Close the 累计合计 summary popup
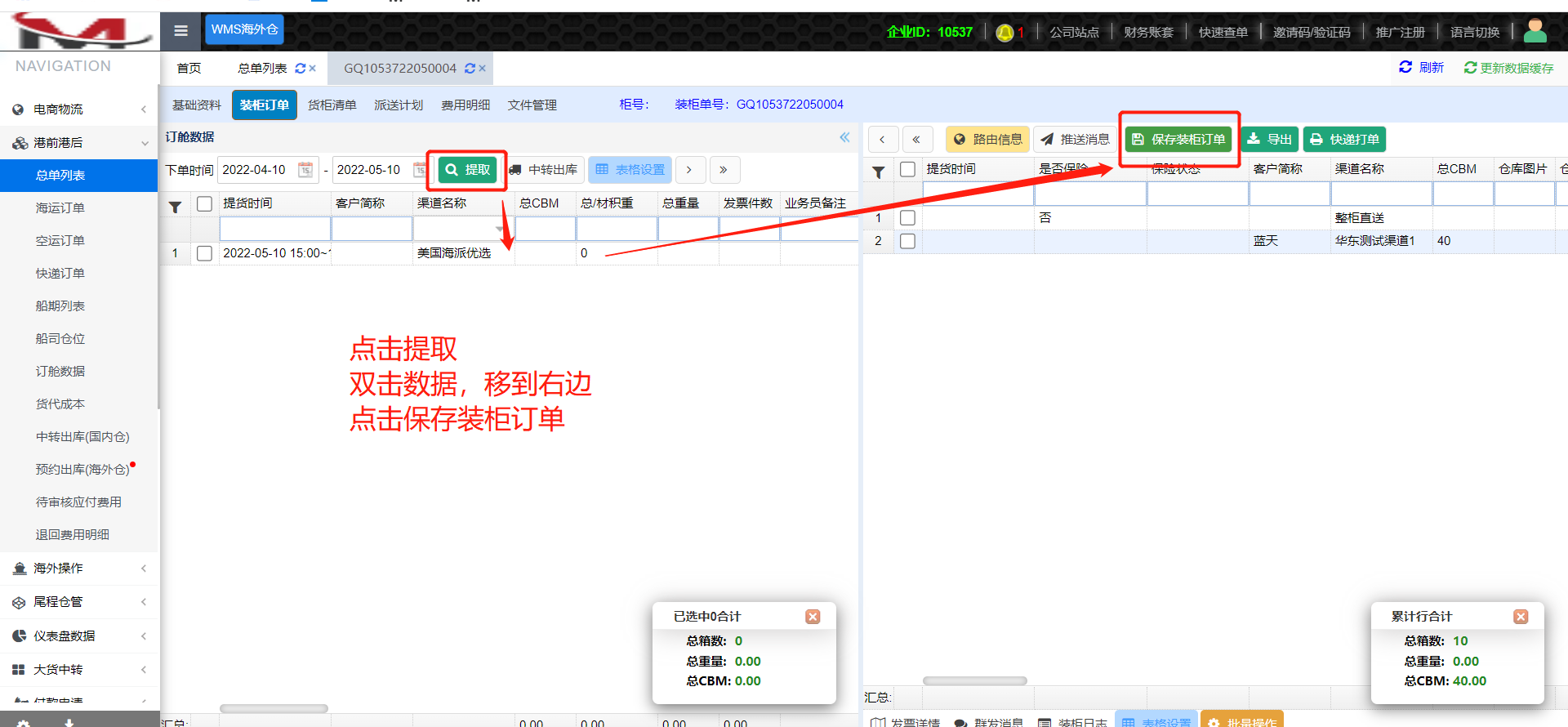Screen dimensions: 1568x727 pos(1520,617)
